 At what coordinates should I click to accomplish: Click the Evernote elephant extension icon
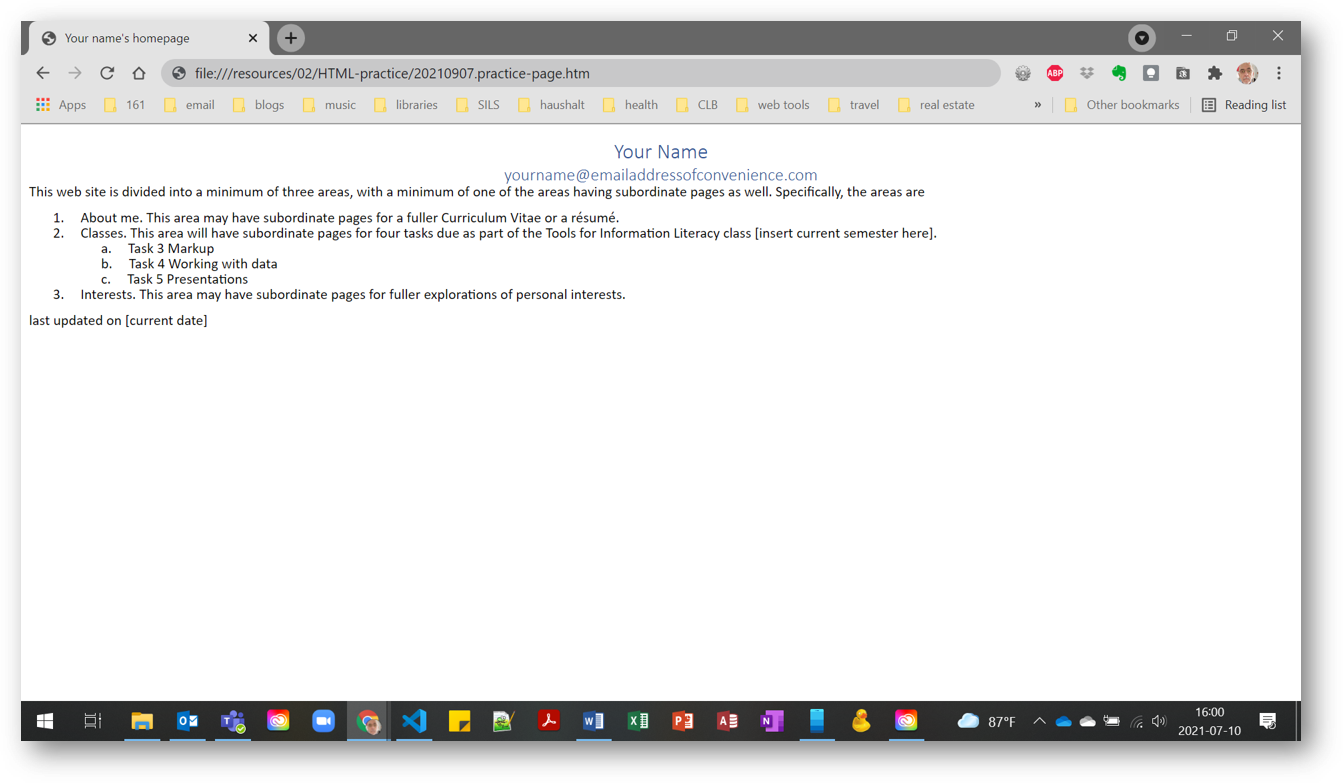1119,73
